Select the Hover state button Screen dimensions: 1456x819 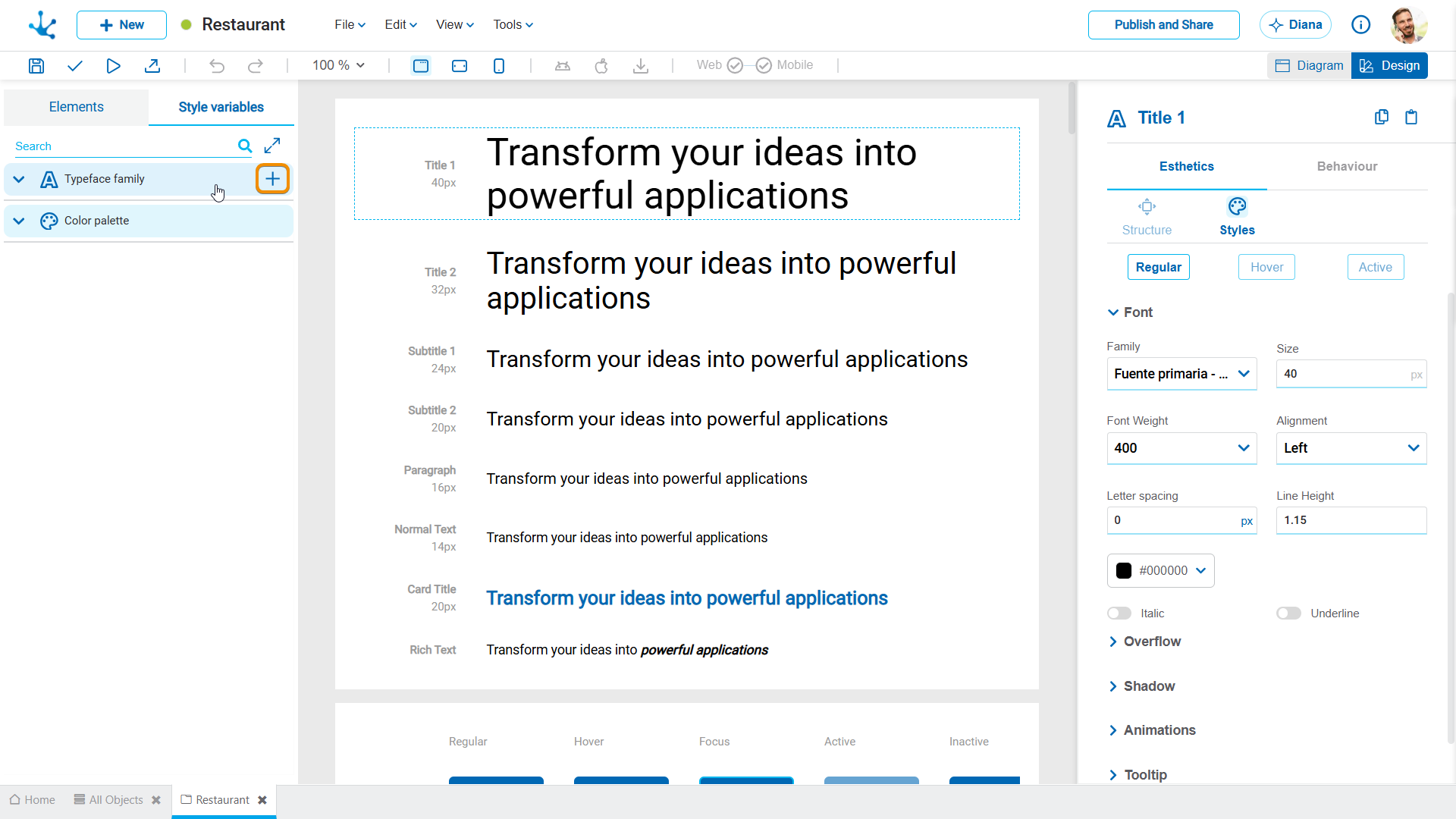[1266, 267]
